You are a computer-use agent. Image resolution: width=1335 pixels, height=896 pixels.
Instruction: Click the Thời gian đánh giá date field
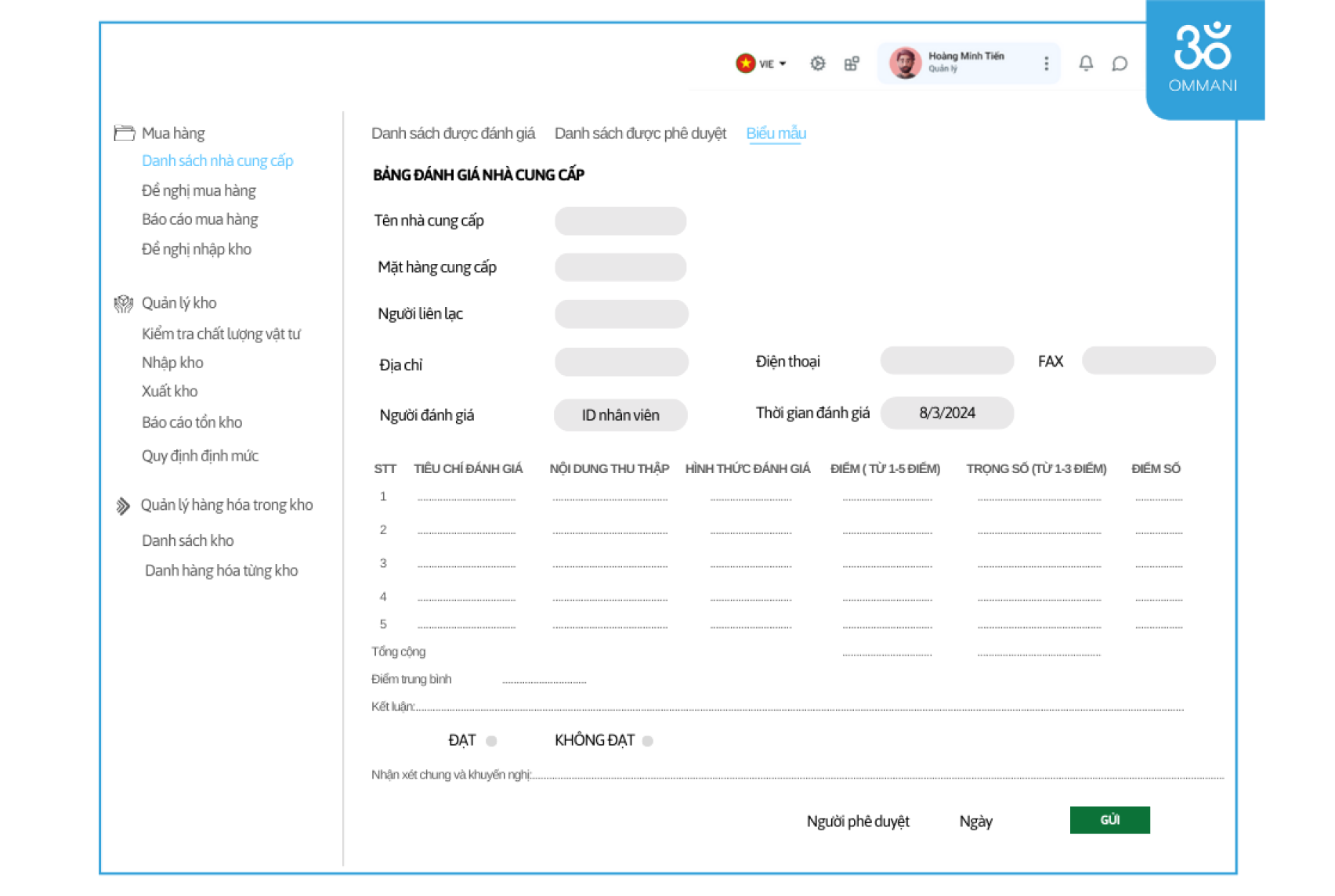tap(946, 413)
